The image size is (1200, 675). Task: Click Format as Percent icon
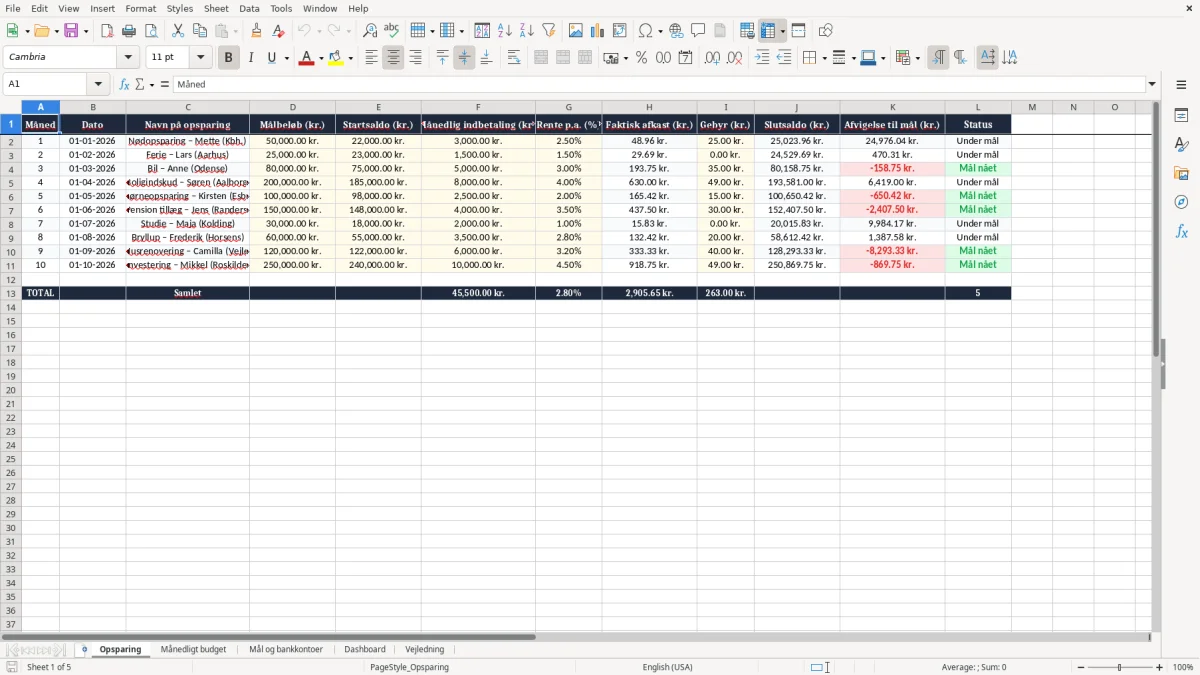coord(641,58)
